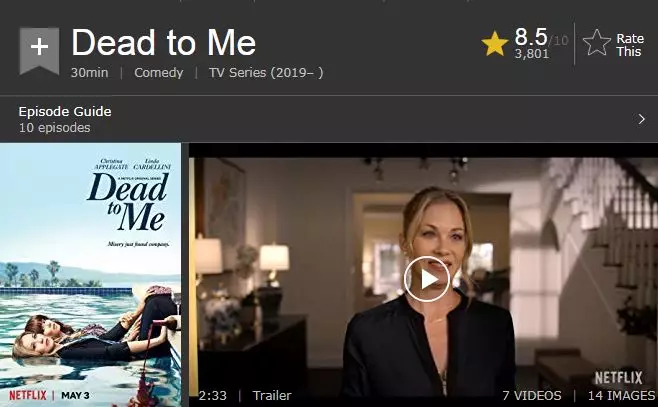Play the Dead to Me trailer
The image size is (658, 407).
[x=427, y=279]
